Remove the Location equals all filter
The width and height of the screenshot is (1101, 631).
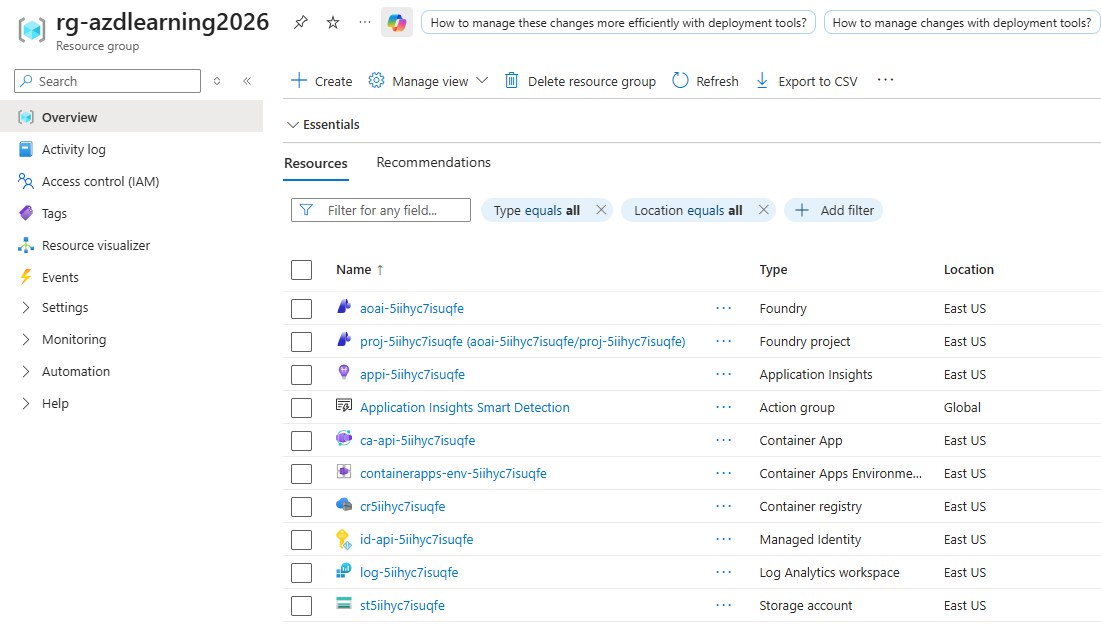(763, 210)
